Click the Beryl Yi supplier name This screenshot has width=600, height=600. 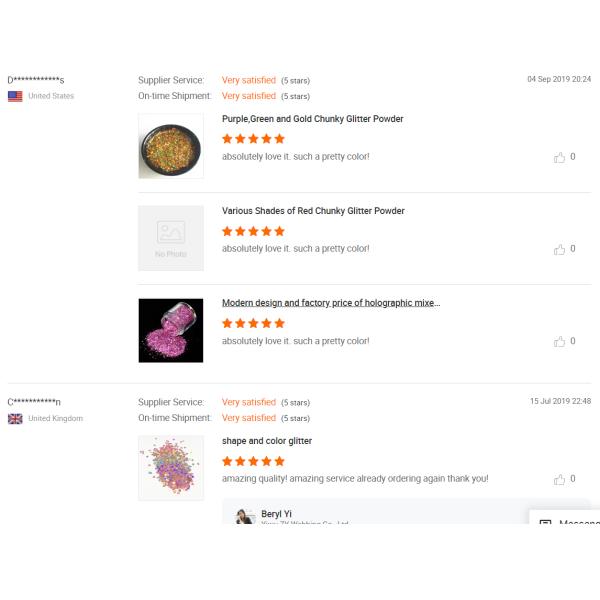(276, 514)
